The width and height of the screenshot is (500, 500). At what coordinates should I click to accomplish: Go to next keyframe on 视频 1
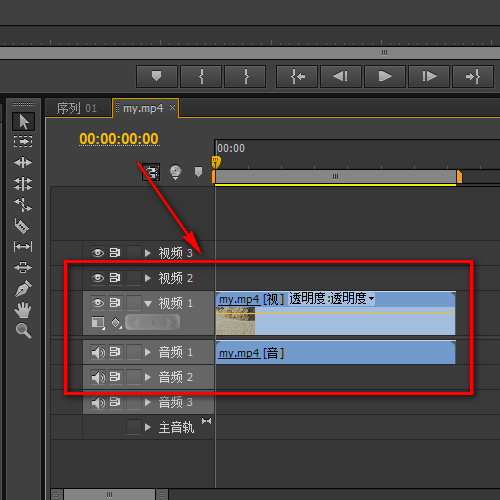[x=170, y=323]
